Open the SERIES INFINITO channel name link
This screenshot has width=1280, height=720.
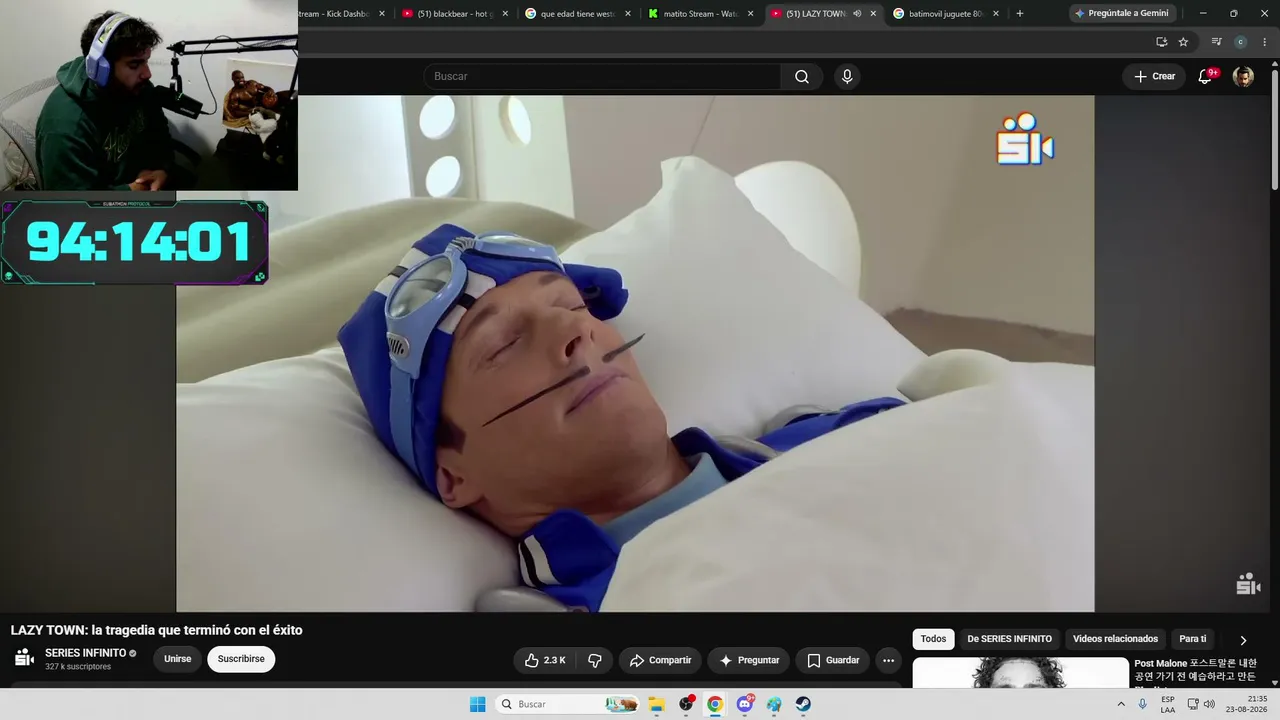(x=85, y=653)
